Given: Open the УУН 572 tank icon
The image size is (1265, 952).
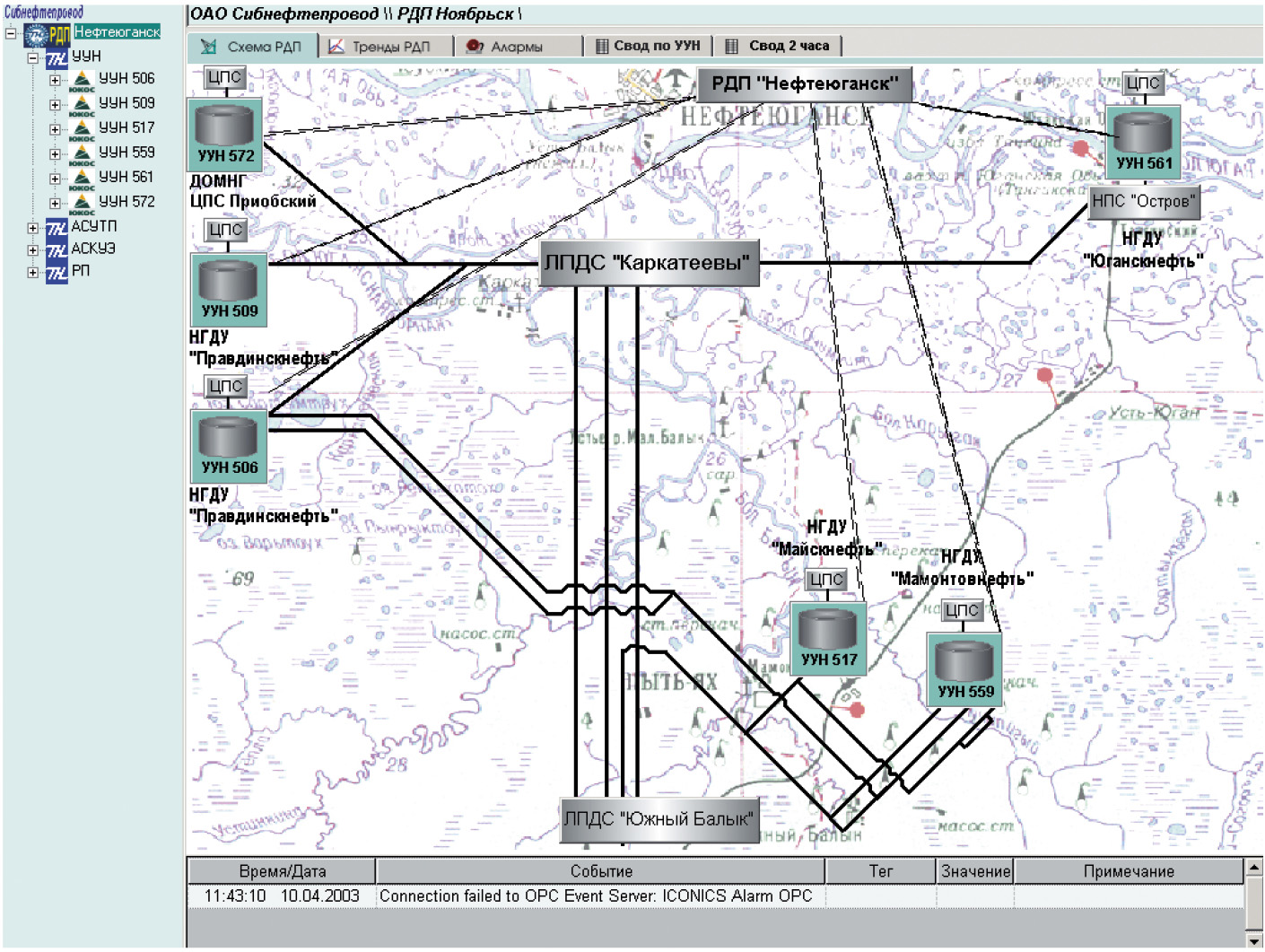Looking at the screenshot, I should click(225, 134).
